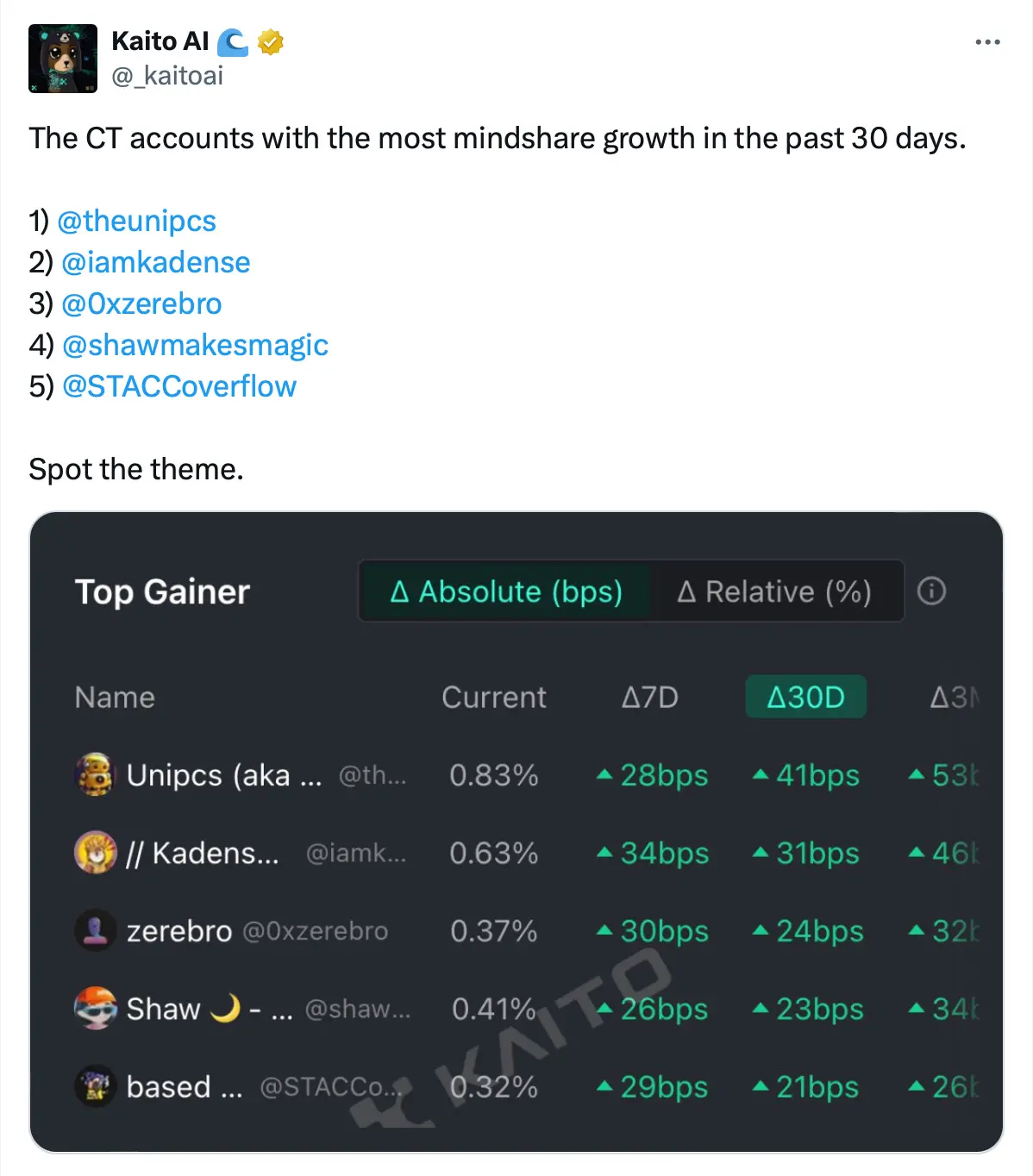Click the zerebro row avatar
Screen dimensions: 1033x1176
tap(95, 931)
